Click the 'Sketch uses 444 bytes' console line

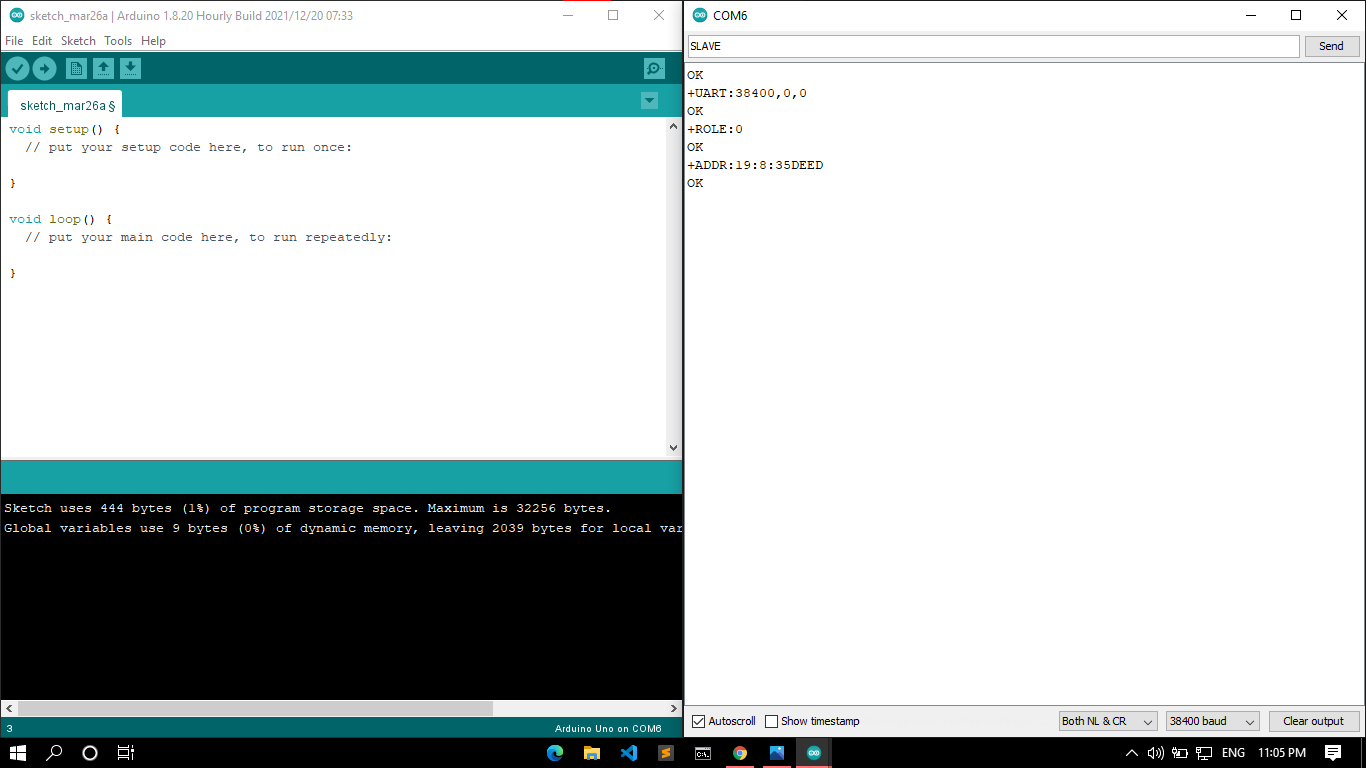307,508
